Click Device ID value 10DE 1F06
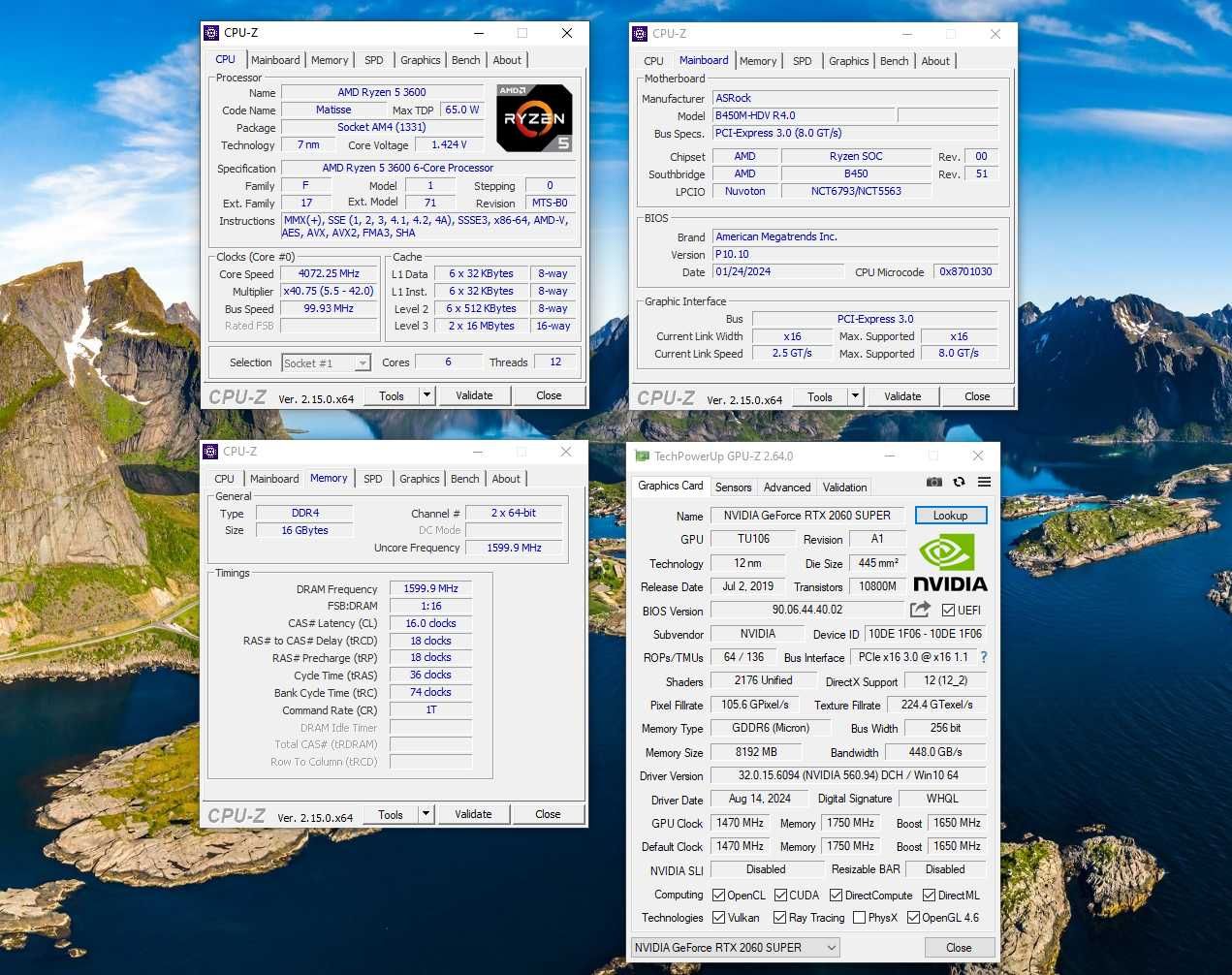 click(x=925, y=634)
